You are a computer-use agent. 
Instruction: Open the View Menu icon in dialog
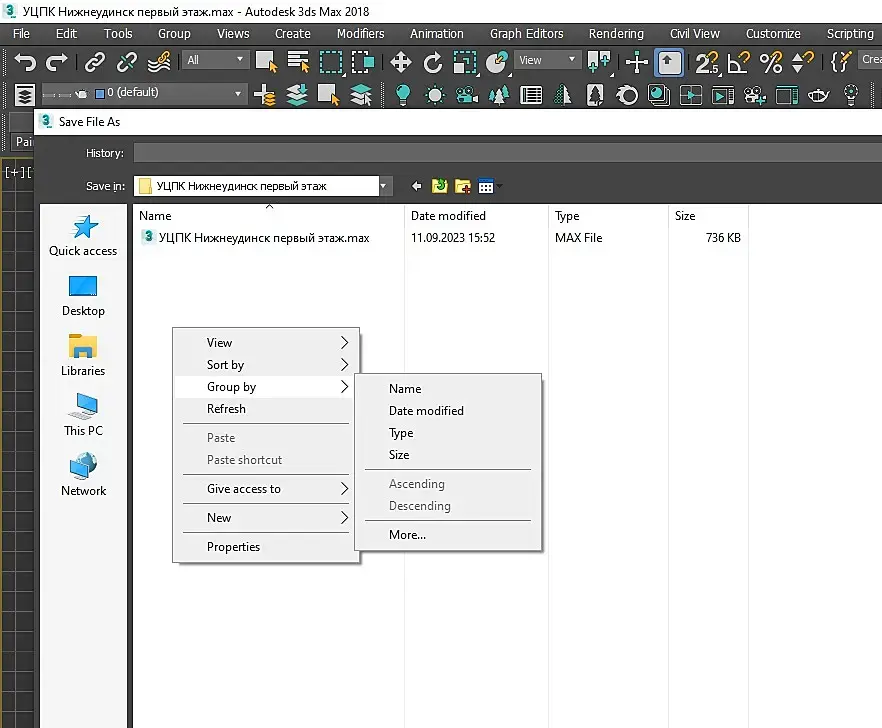tap(487, 186)
